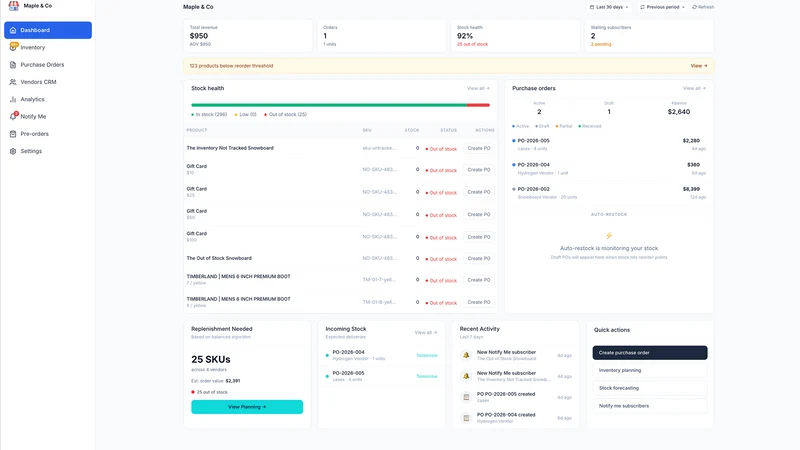The image size is (800, 450).
Task: Click the Vendors CRM people icon
Action: click(13, 82)
